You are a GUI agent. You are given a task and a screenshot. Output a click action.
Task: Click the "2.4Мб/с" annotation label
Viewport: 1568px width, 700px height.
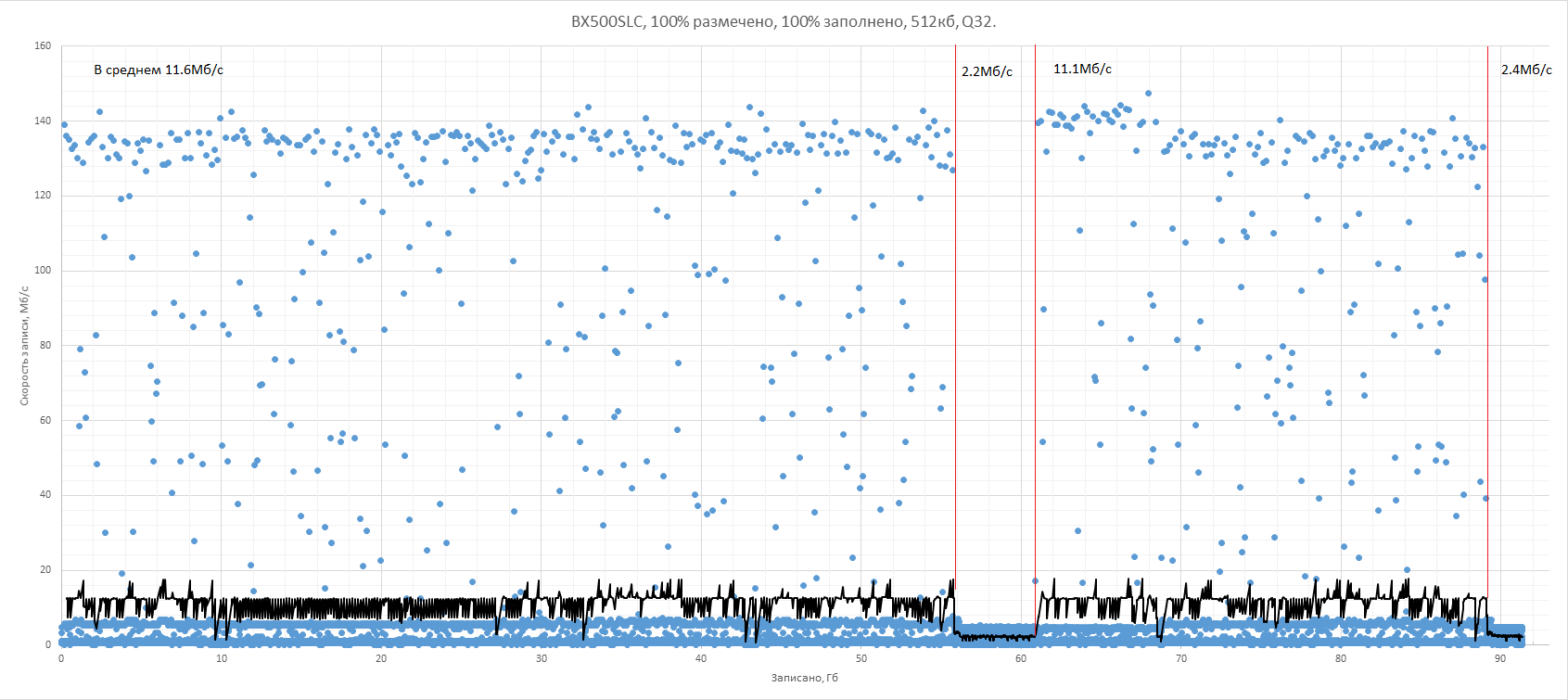(1526, 70)
